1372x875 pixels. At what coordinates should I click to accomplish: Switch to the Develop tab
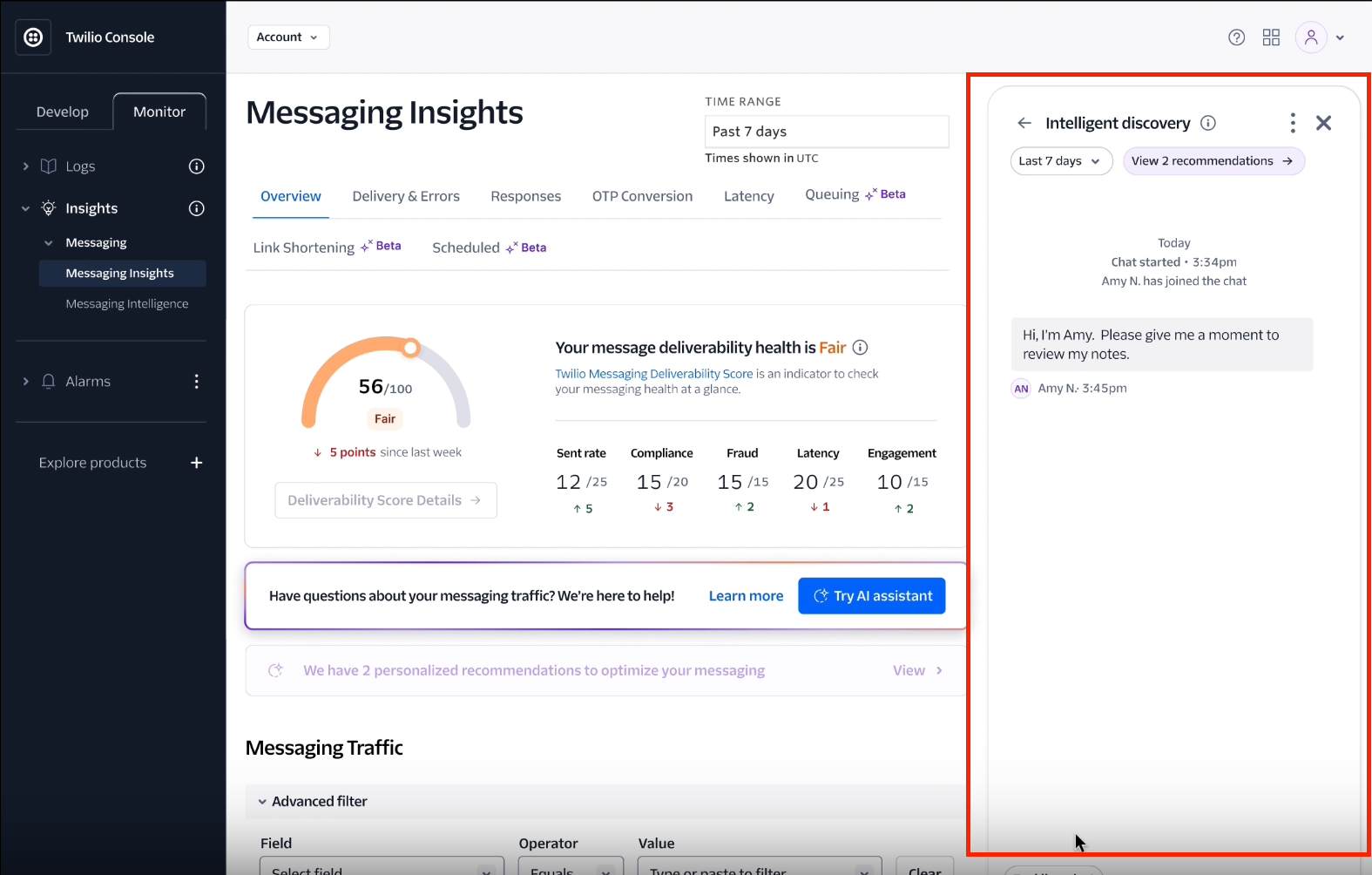pos(63,112)
